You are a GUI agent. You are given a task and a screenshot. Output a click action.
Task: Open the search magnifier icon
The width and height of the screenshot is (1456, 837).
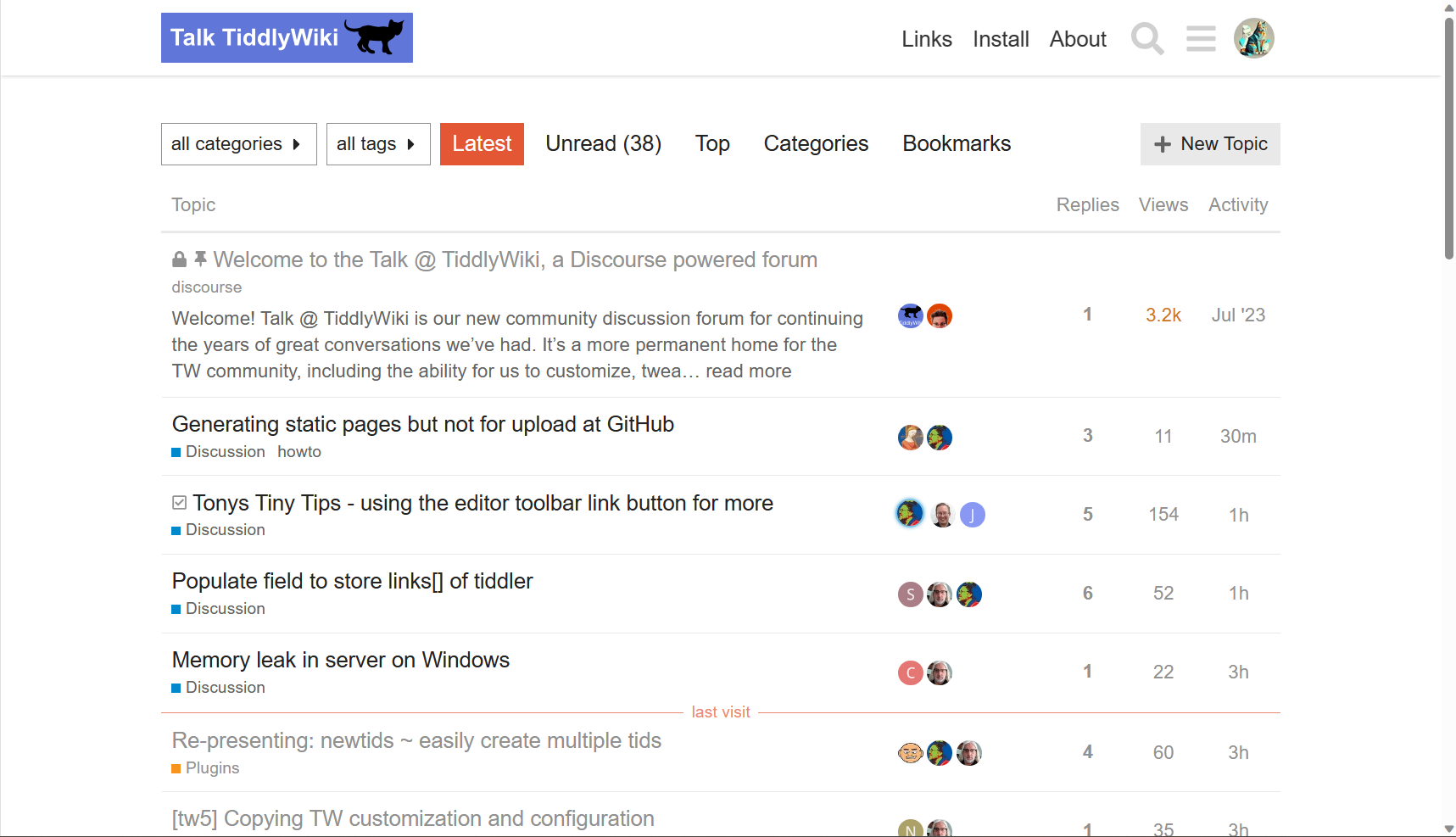(x=1147, y=39)
